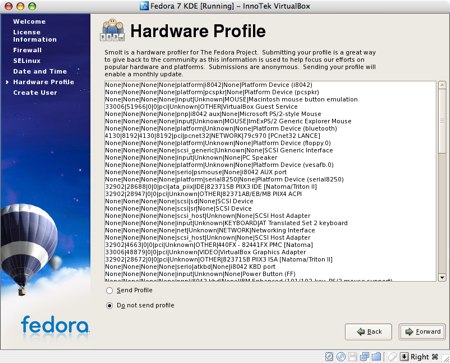The height and width of the screenshot is (363, 450).
Task: Click the VirtualBox shared folders icon
Action: pos(376,357)
